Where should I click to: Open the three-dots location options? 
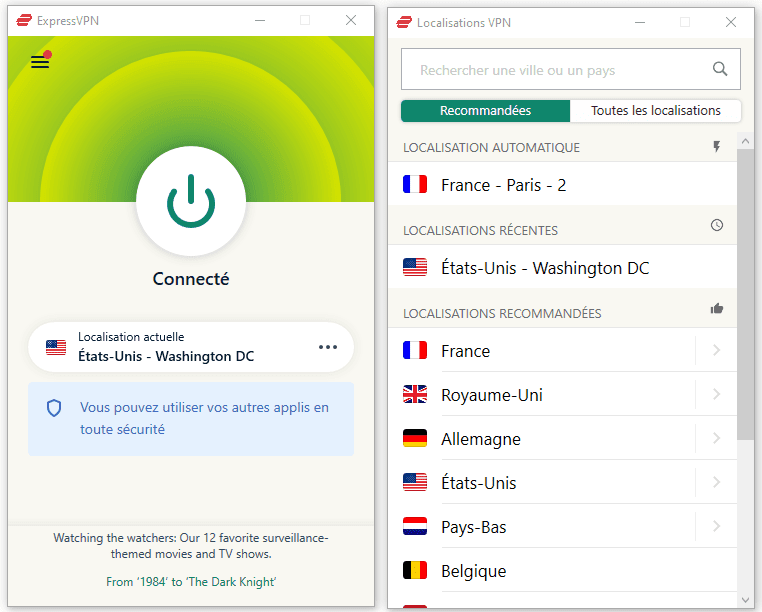point(328,347)
